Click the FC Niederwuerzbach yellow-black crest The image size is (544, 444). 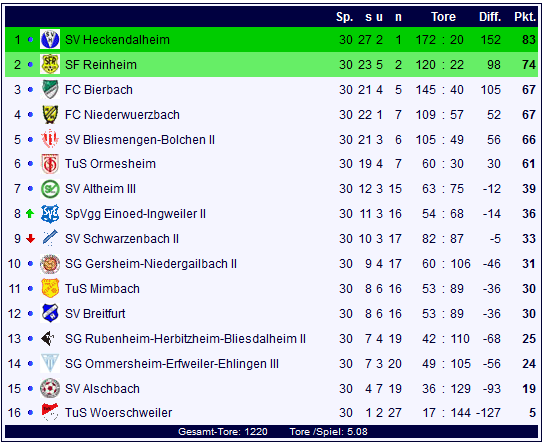[x=50, y=114]
